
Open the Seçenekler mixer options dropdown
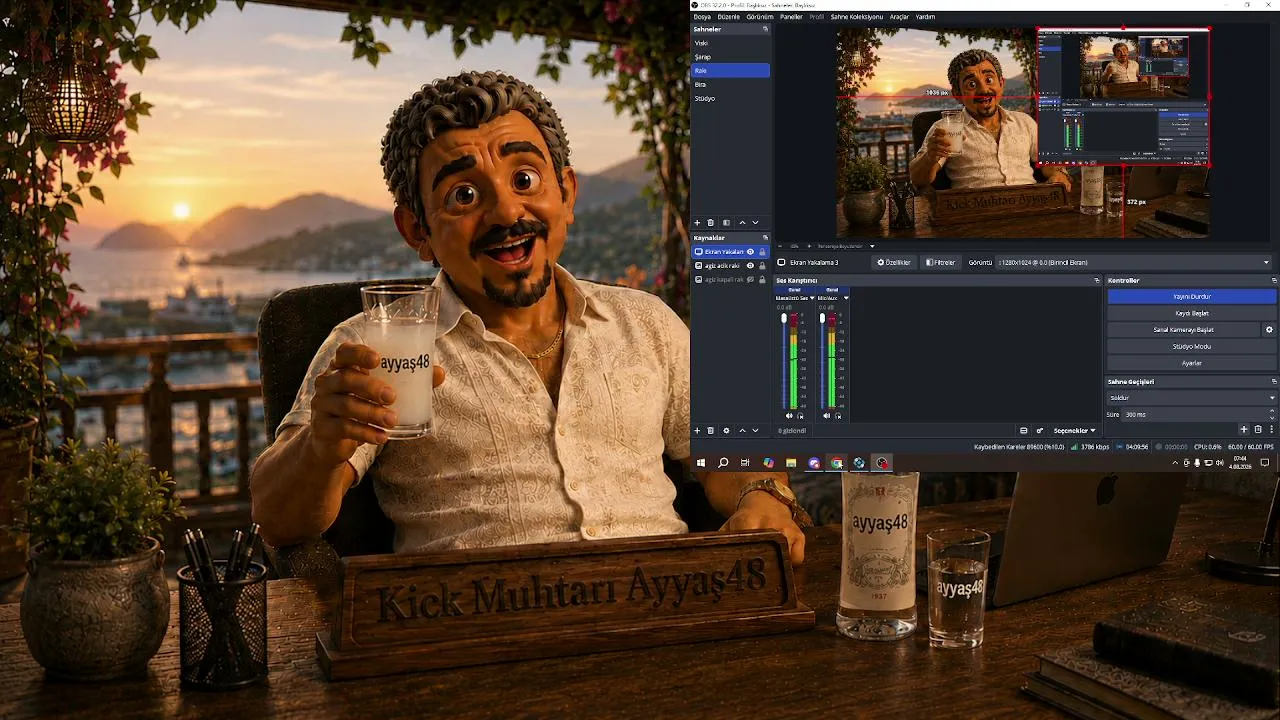(1074, 430)
